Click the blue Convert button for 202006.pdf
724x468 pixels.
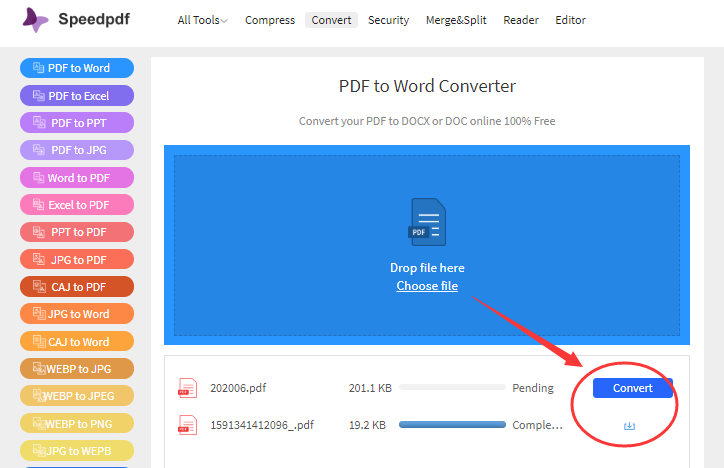pyautogui.click(x=633, y=388)
